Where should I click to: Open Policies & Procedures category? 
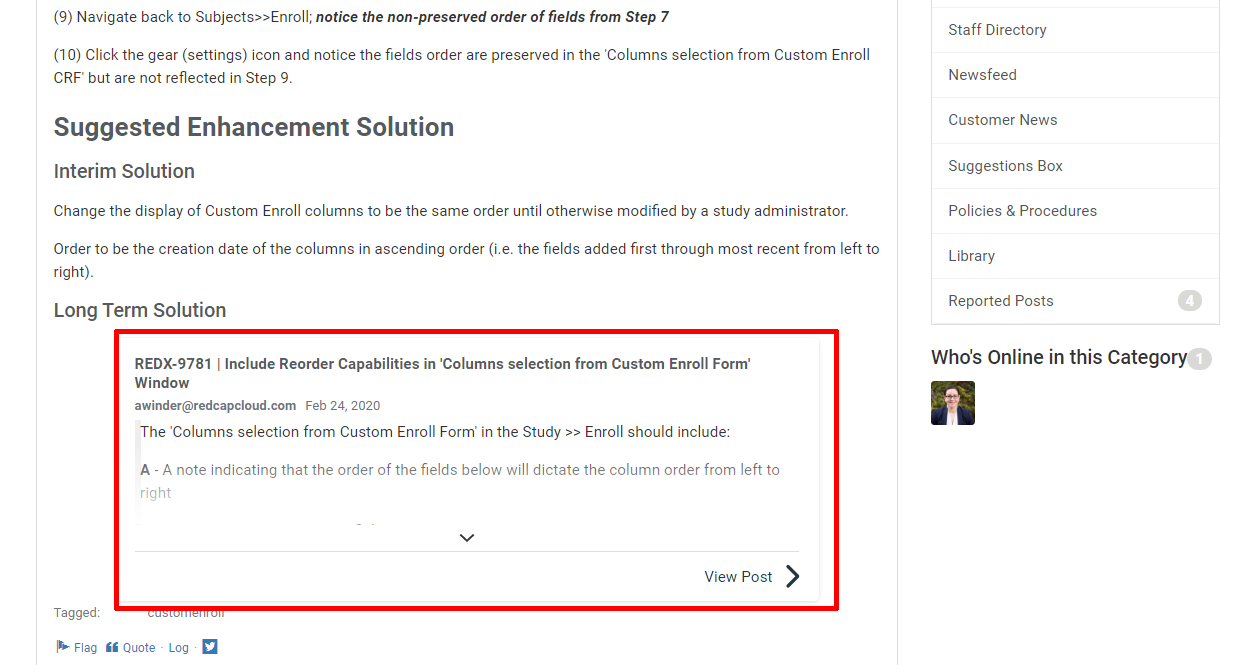[1022, 211]
